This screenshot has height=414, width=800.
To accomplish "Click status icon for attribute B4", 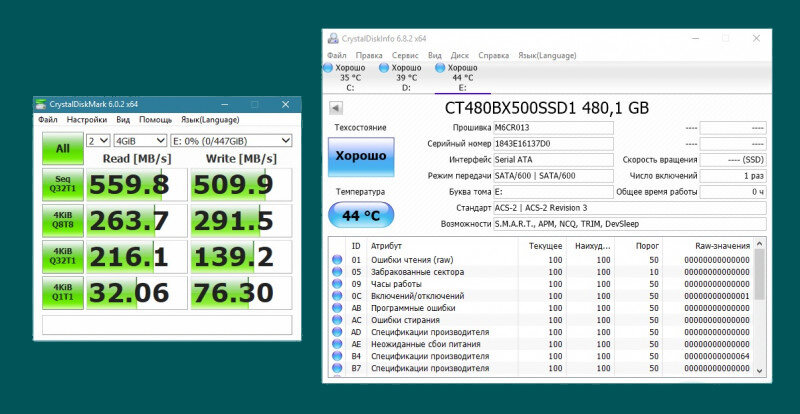I will [337, 356].
